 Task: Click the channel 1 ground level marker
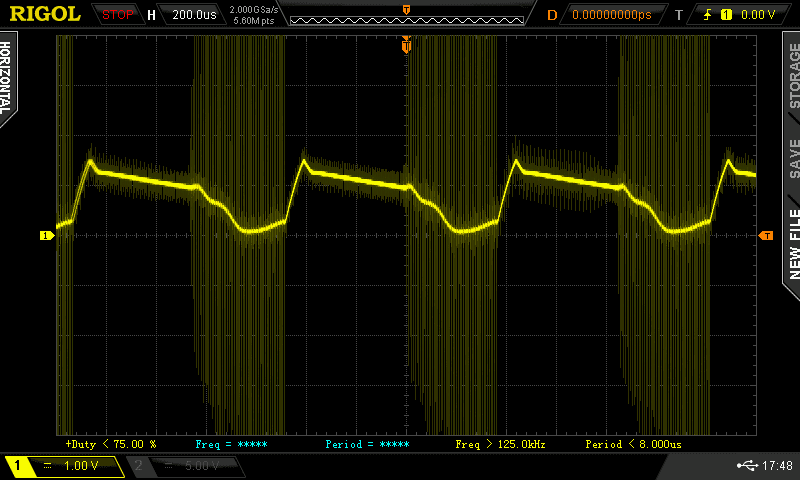pyautogui.click(x=45, y=236)
